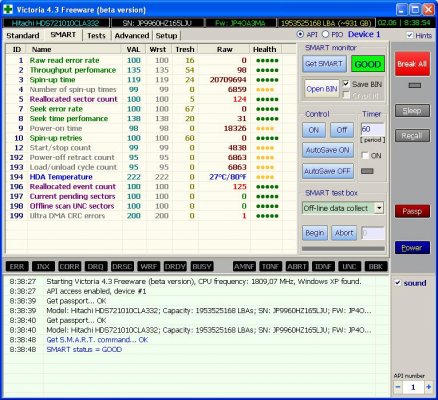Click the DRSC status indicator
This screenshot has height=400, width=438.
click(122, 266)
